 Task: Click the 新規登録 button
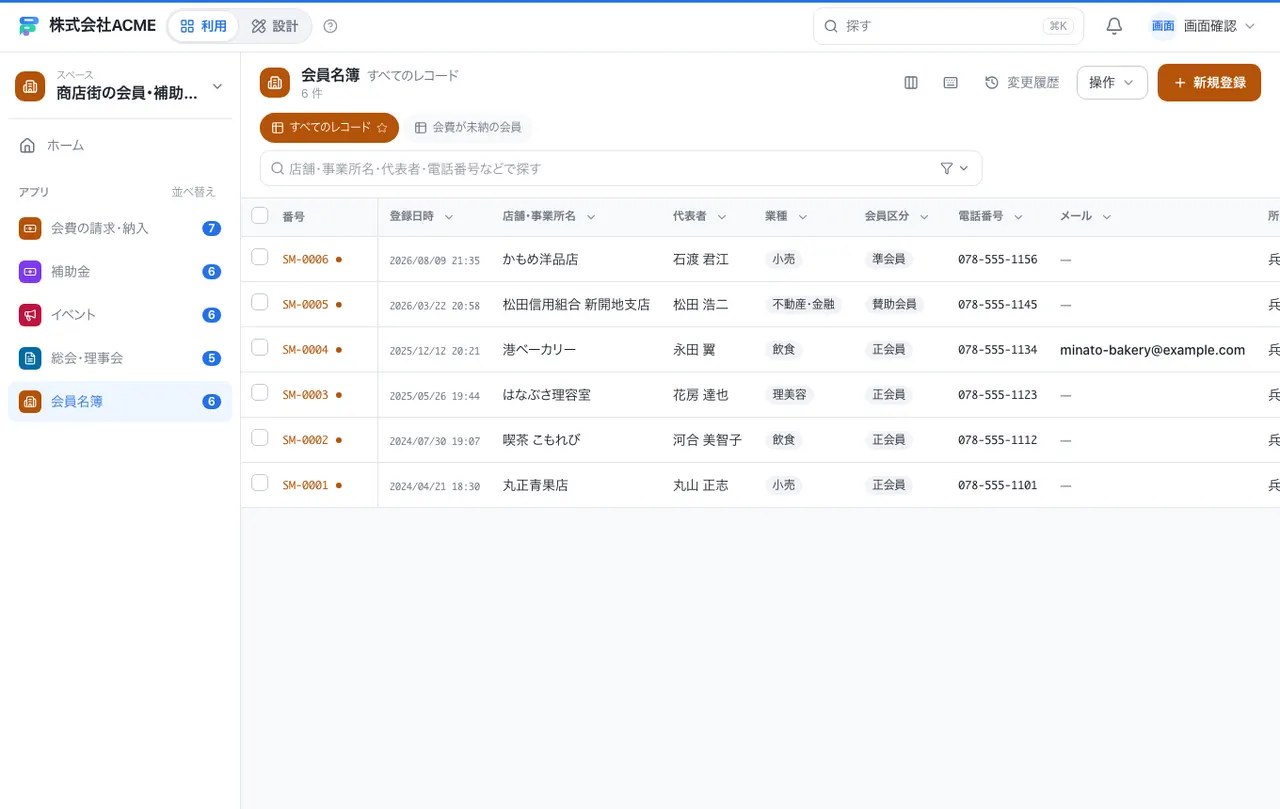[1209, 83]
